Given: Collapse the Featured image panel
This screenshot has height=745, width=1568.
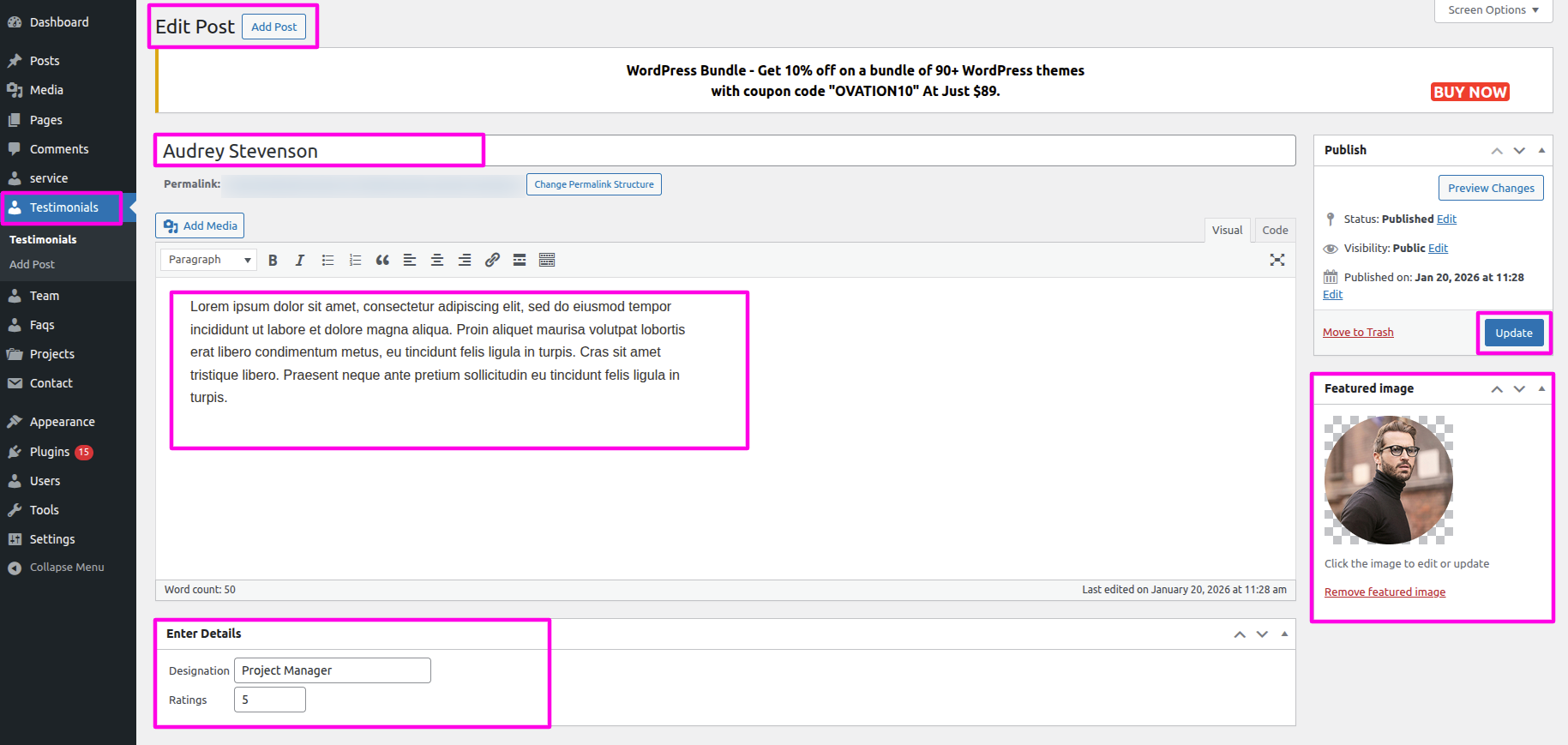Looking at the screenshot, I should point(1541,389).
